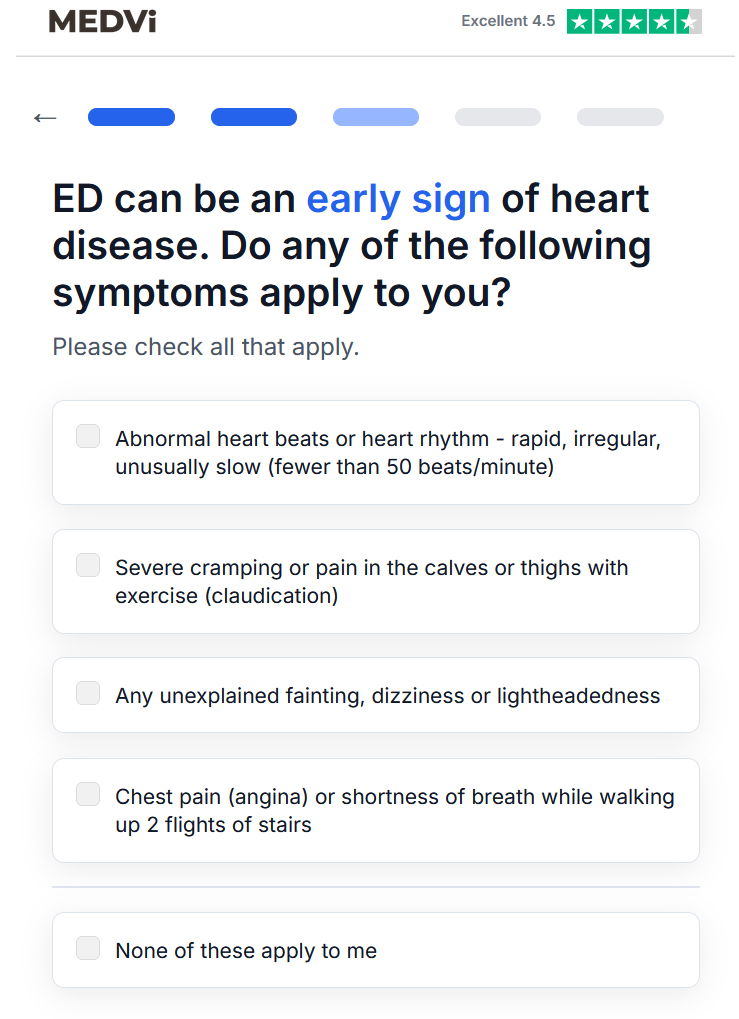The height and width of the screenshot is (1019, 739).
Task: Click the first progress step bar
Action: [x=131, y=117]
